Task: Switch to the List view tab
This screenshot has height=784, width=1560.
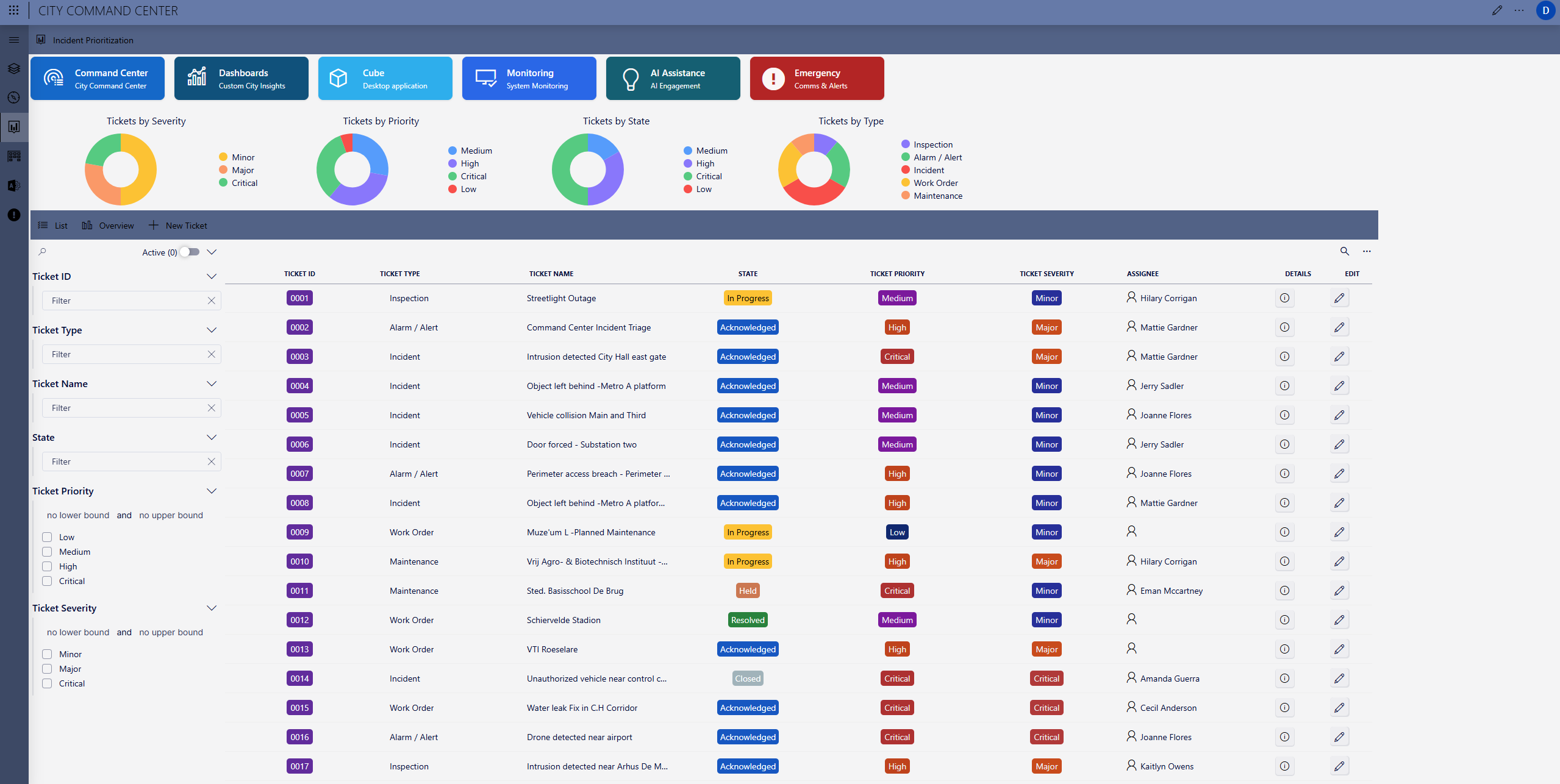Action: point(53,226)
